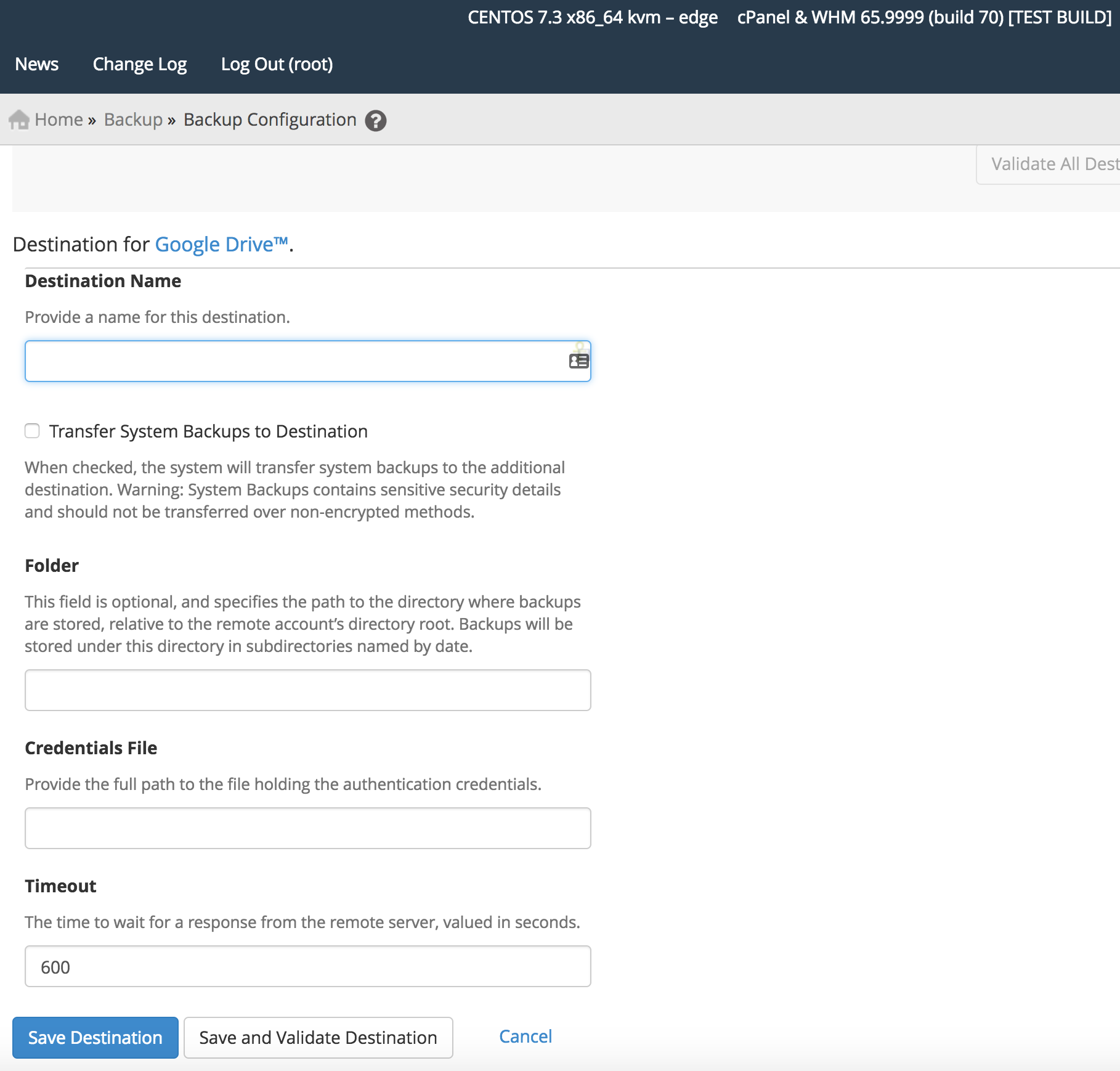The image size is (1120, 1071).
Task: Select the Credentials File input
Action: (x=308, y=828)
